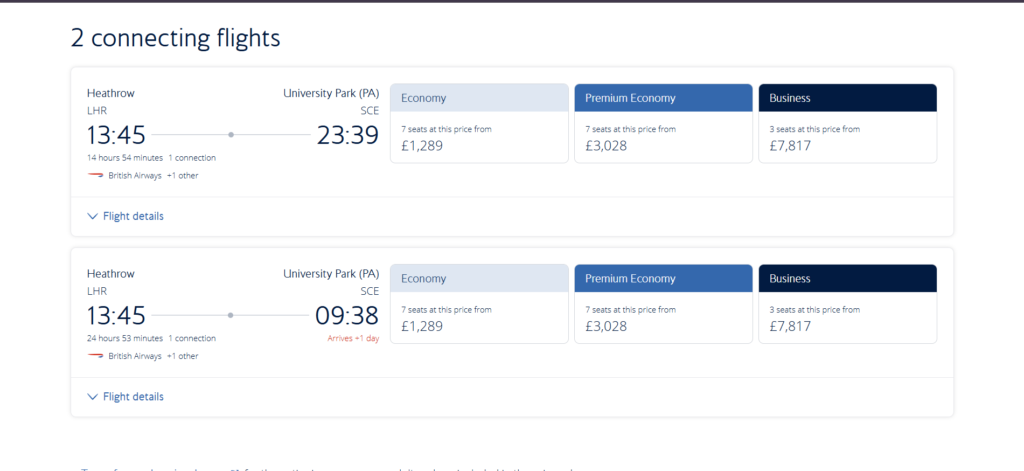Click British Airways logo on the 09:38 arrival flight

95,355
